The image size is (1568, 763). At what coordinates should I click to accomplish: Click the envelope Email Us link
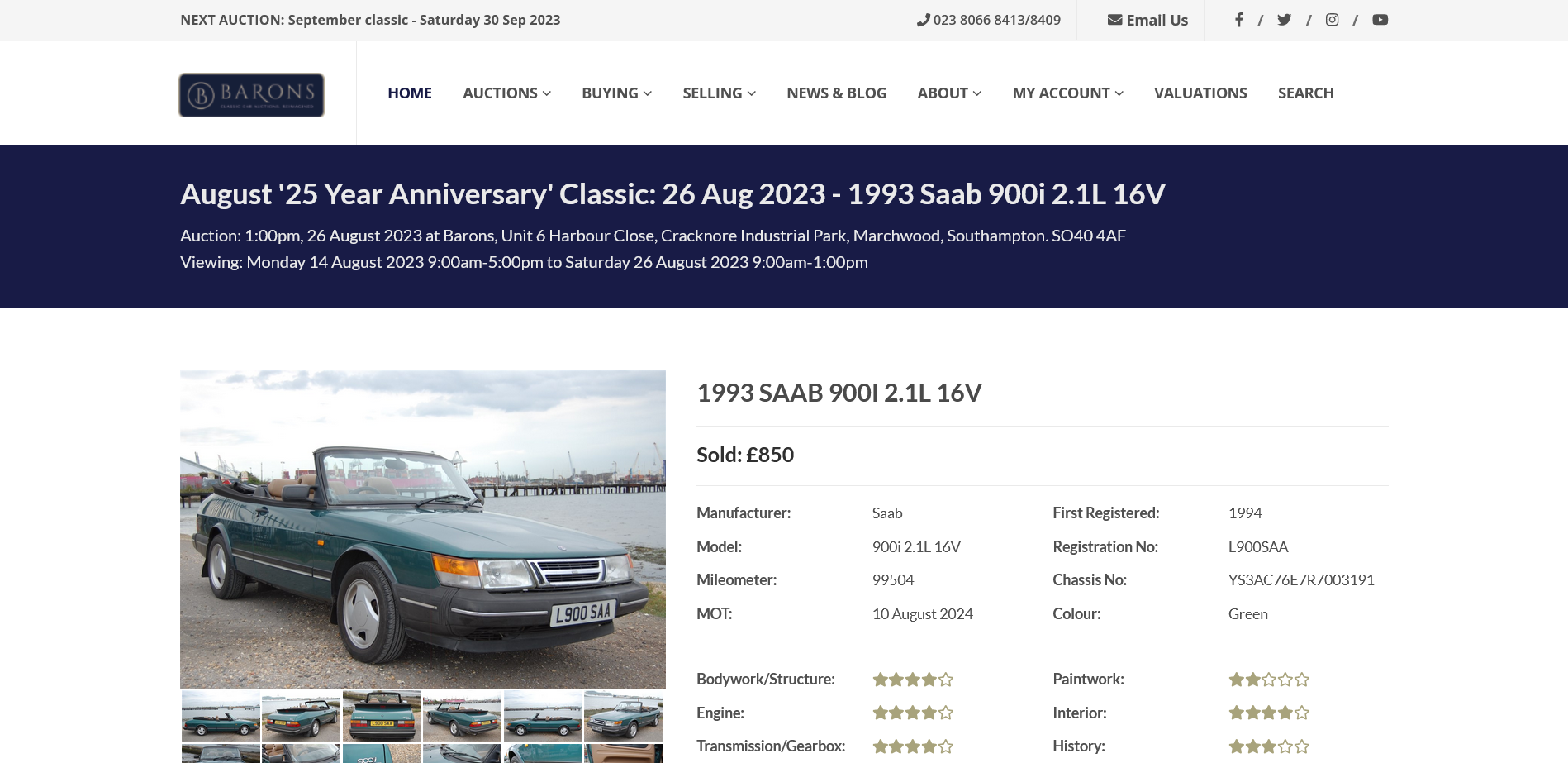(1147, 20)
